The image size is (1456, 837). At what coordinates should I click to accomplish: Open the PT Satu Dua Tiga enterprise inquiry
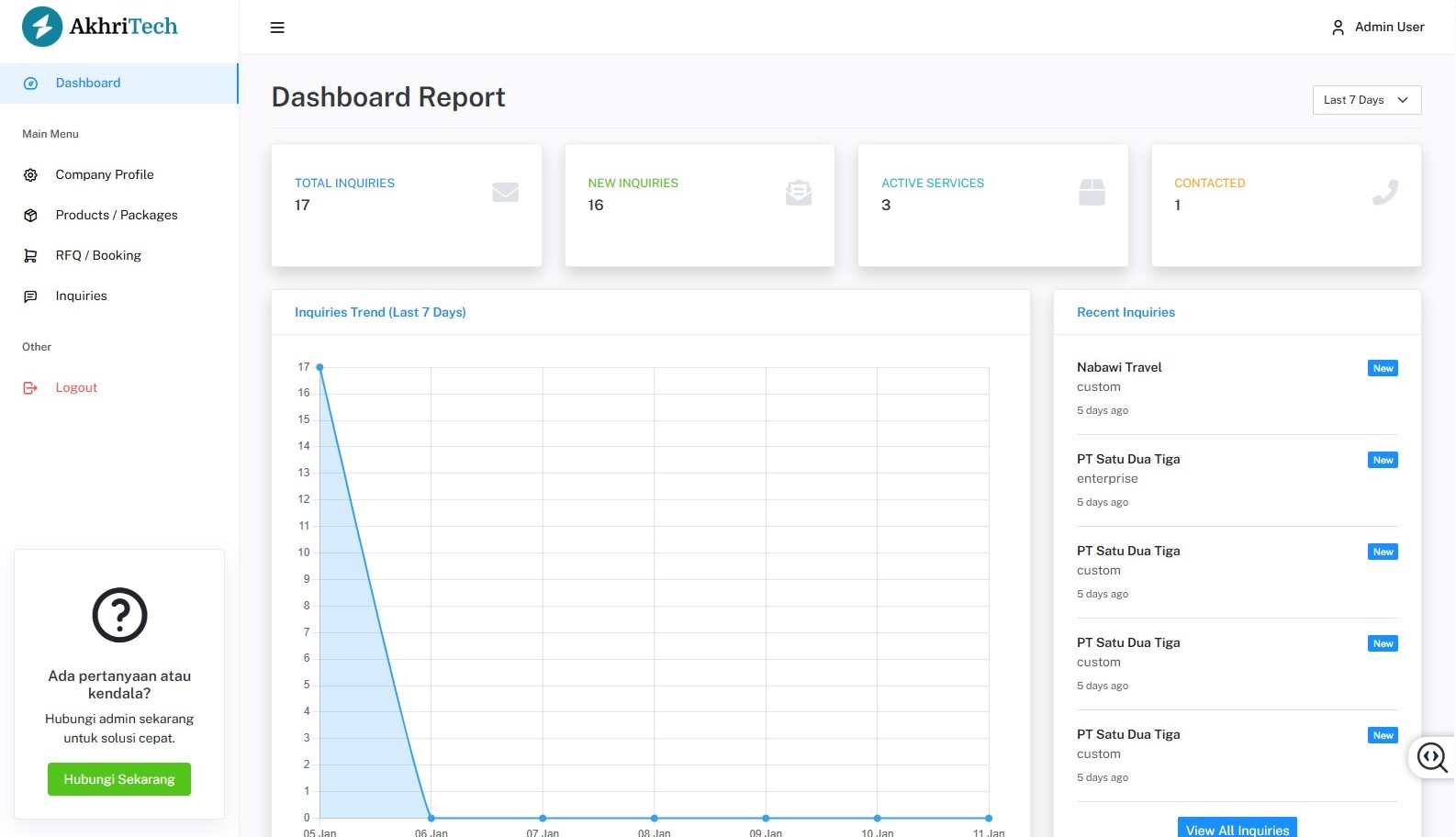point(1238,480)
